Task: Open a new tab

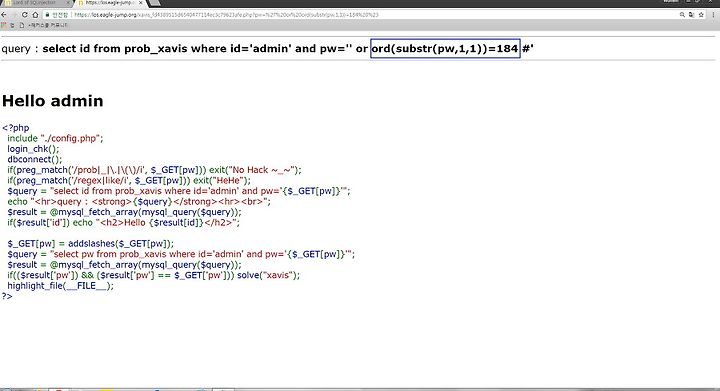Action: [155, 3]
